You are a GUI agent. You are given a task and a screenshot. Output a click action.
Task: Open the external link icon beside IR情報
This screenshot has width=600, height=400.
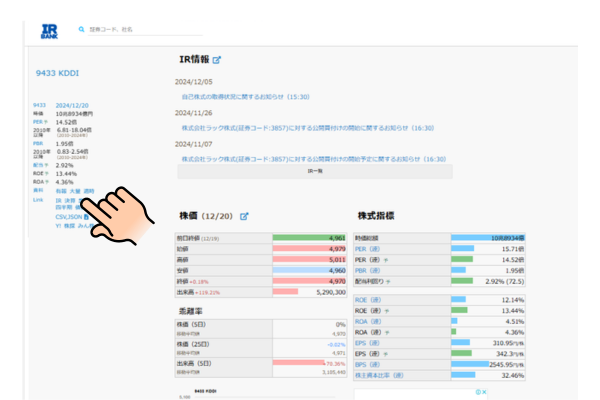tap(217, 60)
